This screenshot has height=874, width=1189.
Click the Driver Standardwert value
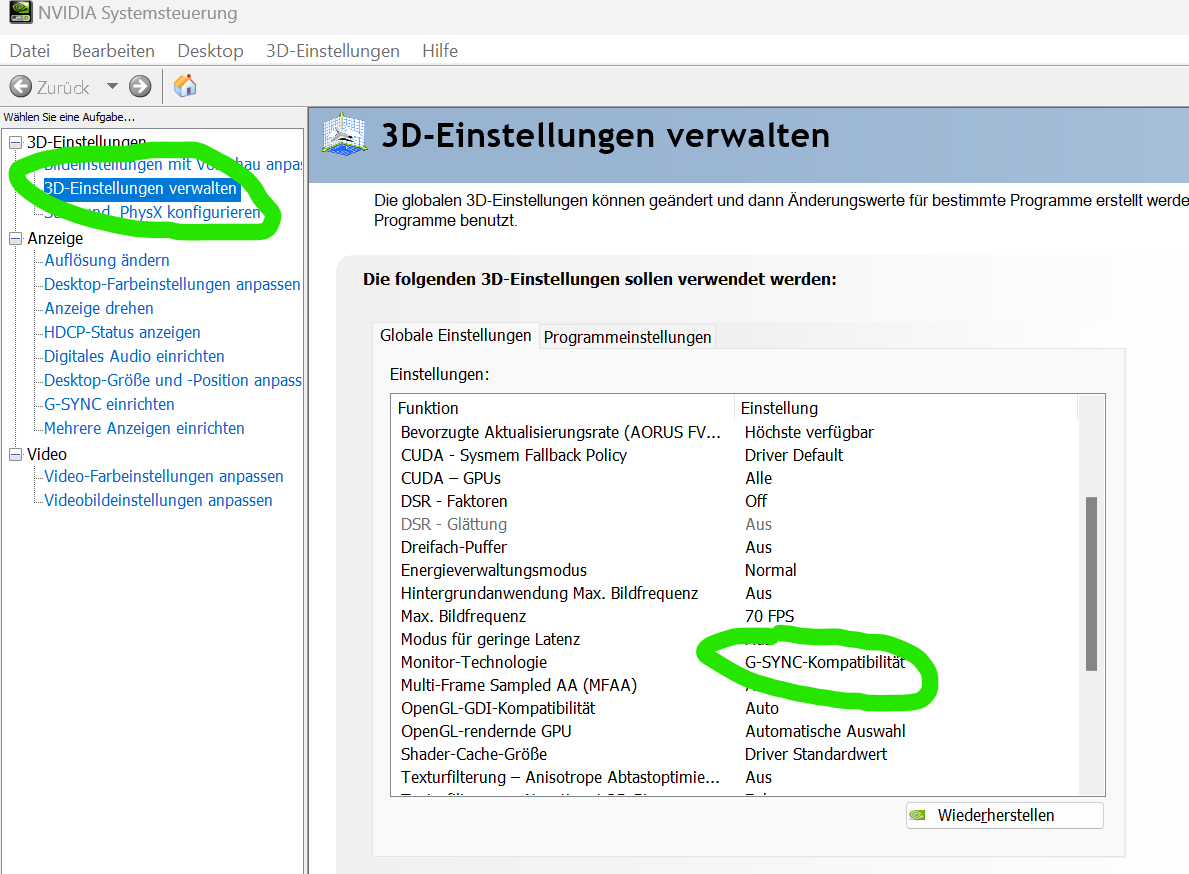pos(816,754)
